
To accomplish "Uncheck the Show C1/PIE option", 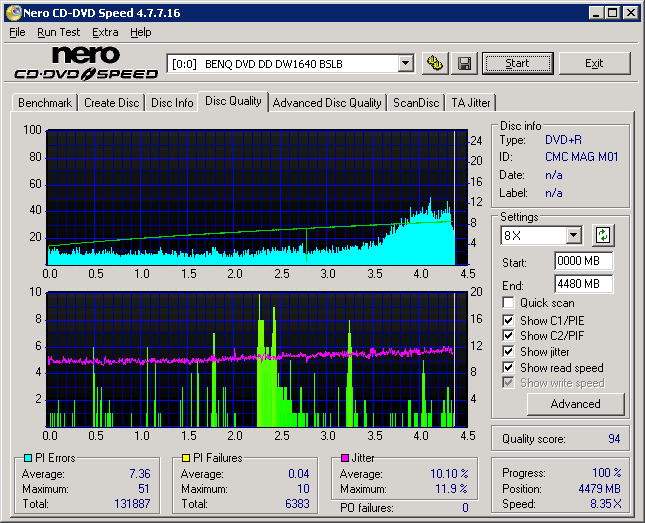I will coord(509,320).
